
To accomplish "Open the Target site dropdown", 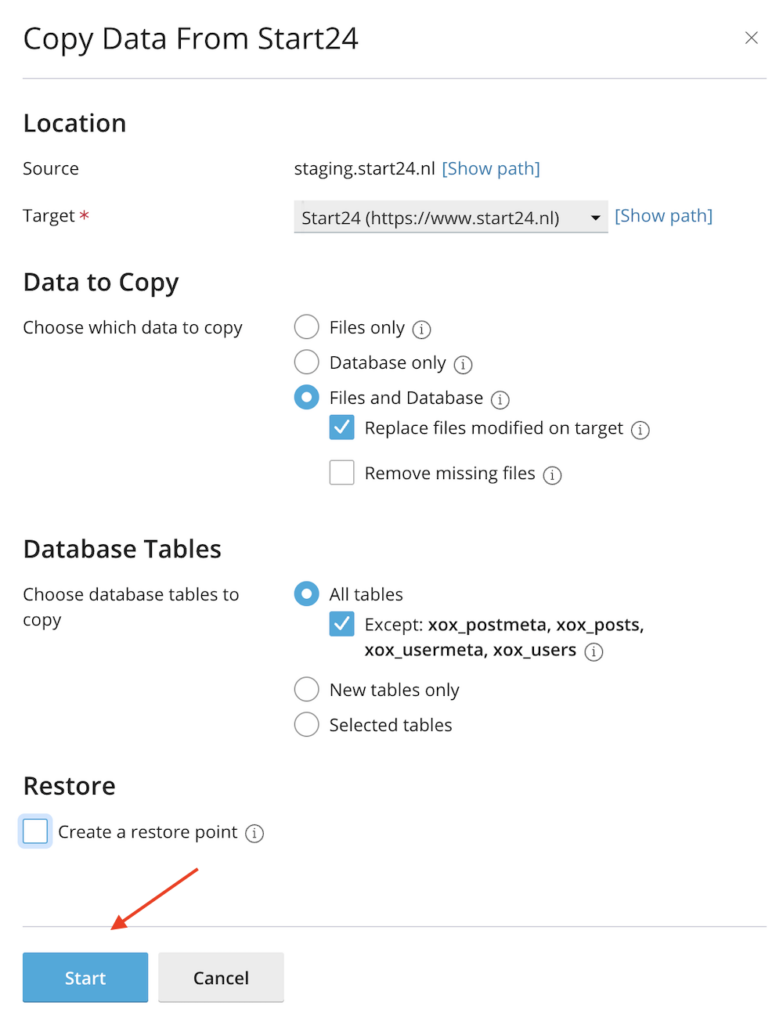I will pyautogui.click(x=450, y=217).
